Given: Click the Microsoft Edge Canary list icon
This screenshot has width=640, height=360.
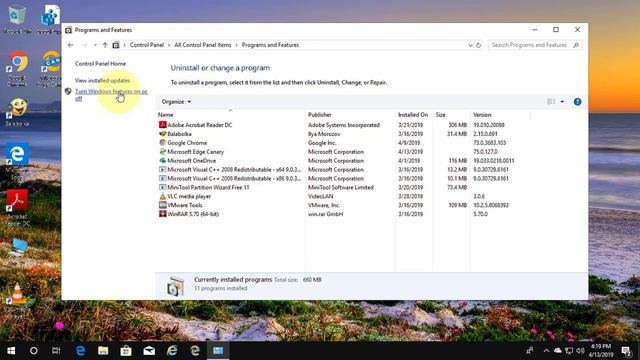Looking at the screenshot, I should tap(162, 152).
